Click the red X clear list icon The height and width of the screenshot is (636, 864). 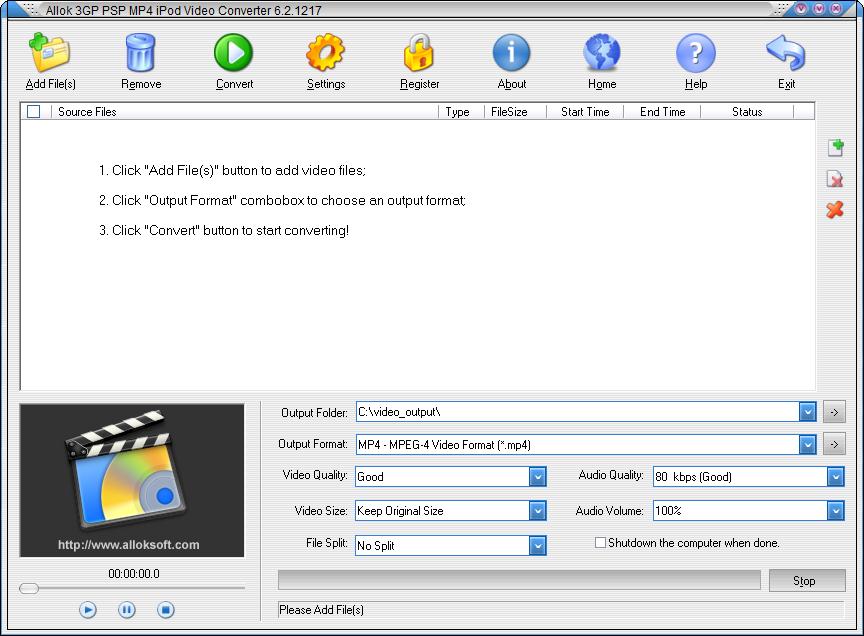[x=835, y=209]
